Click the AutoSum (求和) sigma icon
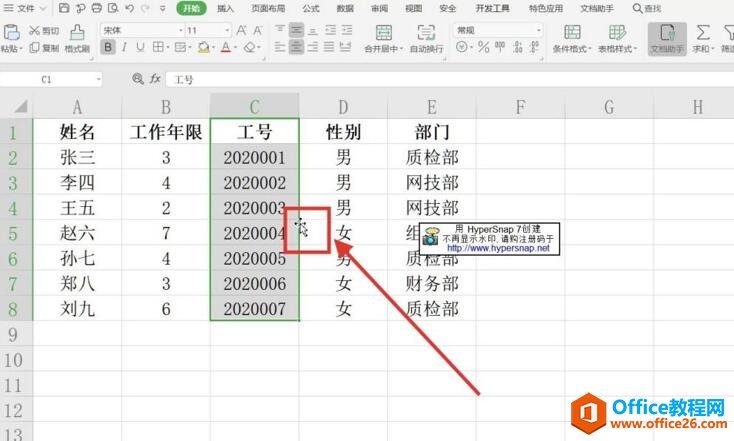The width and height of the screenshot is (734, 441). tap(702, 32)
